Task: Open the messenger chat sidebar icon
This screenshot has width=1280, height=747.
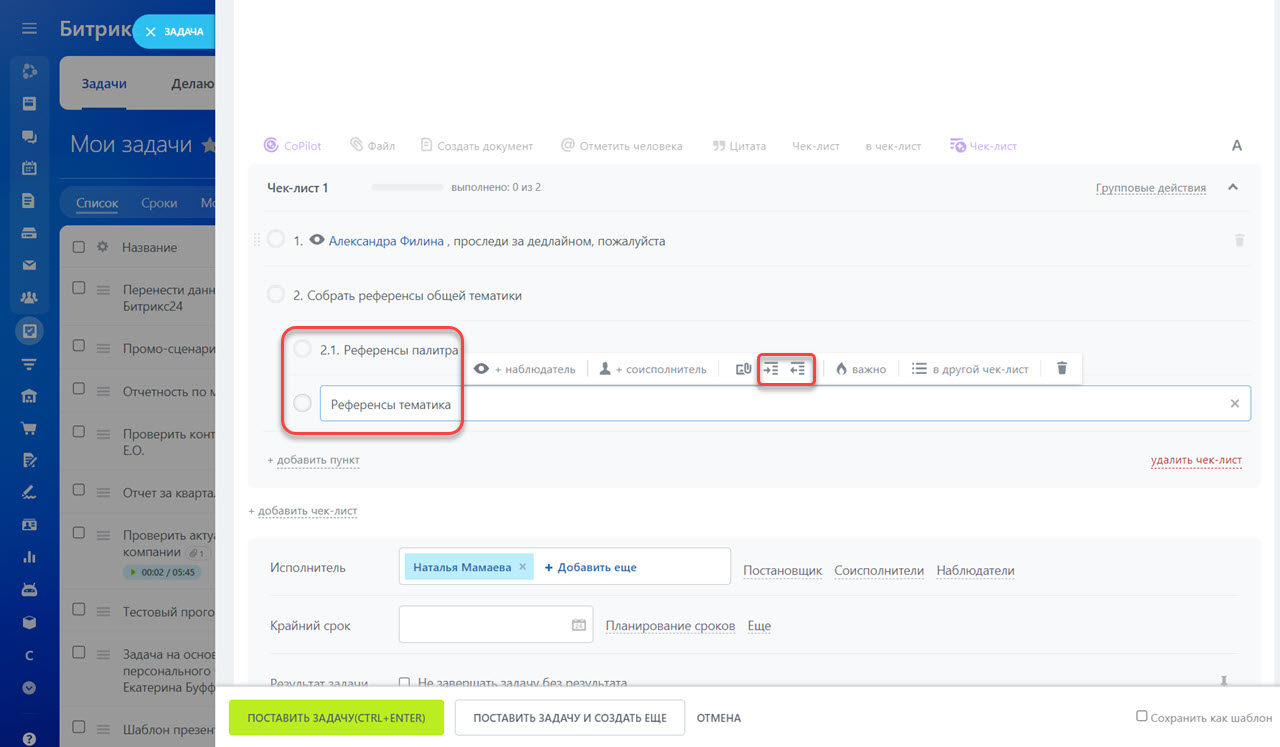Action: (29, 136)
